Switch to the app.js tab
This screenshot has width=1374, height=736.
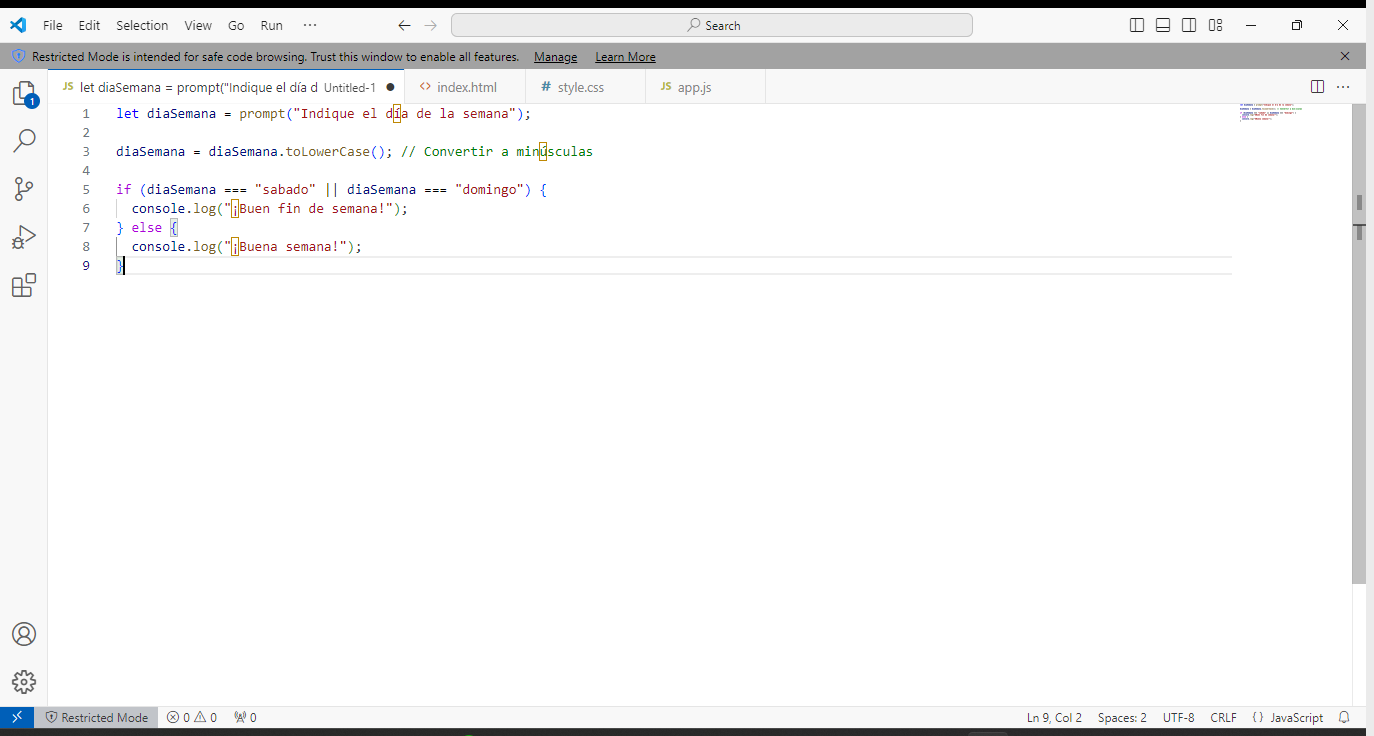pyautogui.click(x=705, y=87)
